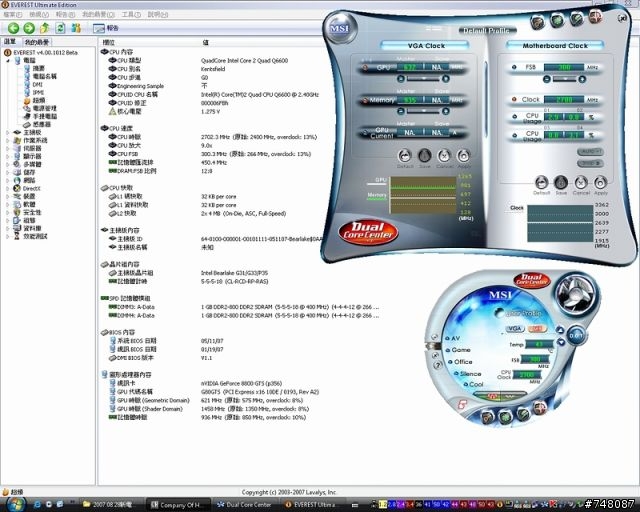Click the FSB slider in Motherboard Clock
The image size is (640, 512).
click(564, 79)
